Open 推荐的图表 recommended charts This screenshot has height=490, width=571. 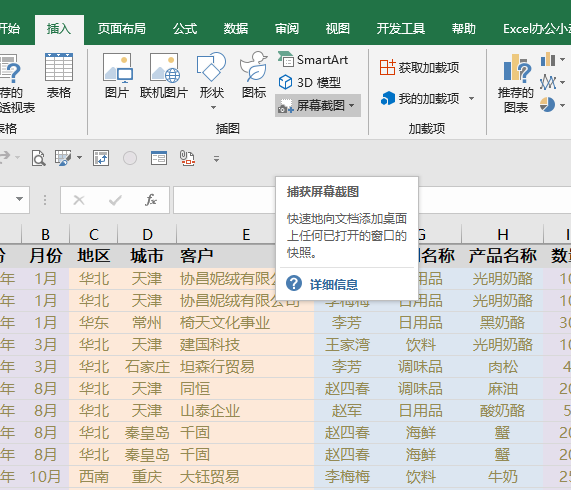coord(516,84)
